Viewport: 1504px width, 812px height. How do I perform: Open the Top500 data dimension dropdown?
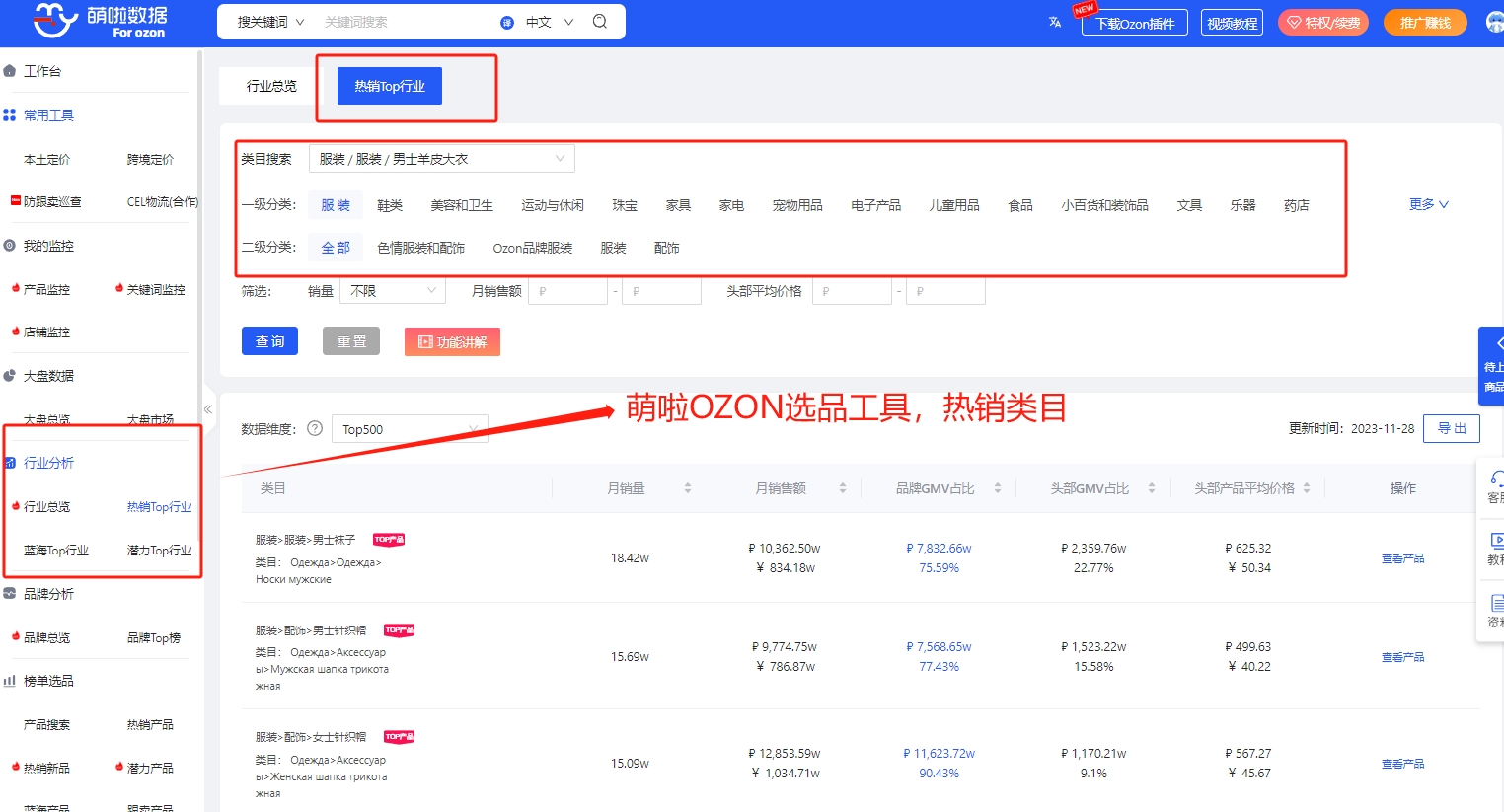[410, 429]
